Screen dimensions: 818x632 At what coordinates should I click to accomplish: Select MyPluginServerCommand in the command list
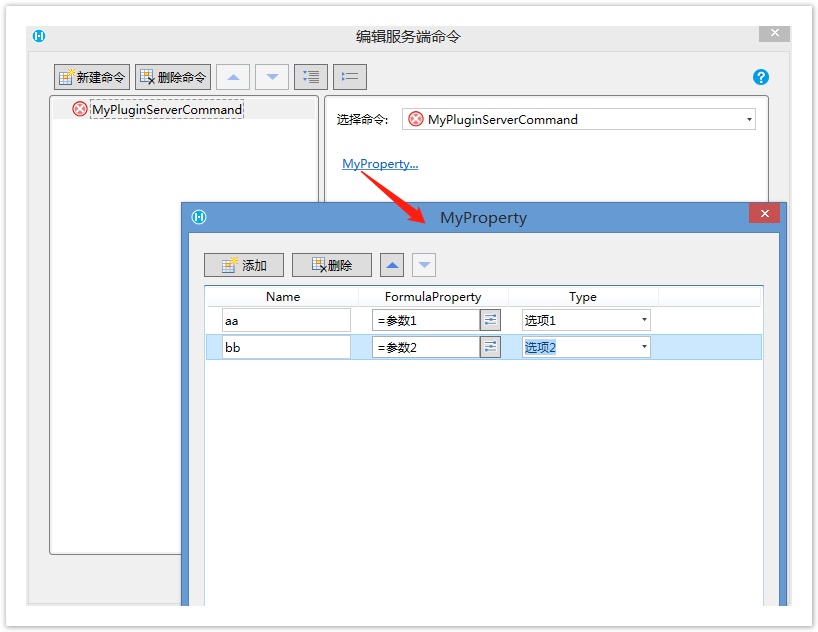167,110
